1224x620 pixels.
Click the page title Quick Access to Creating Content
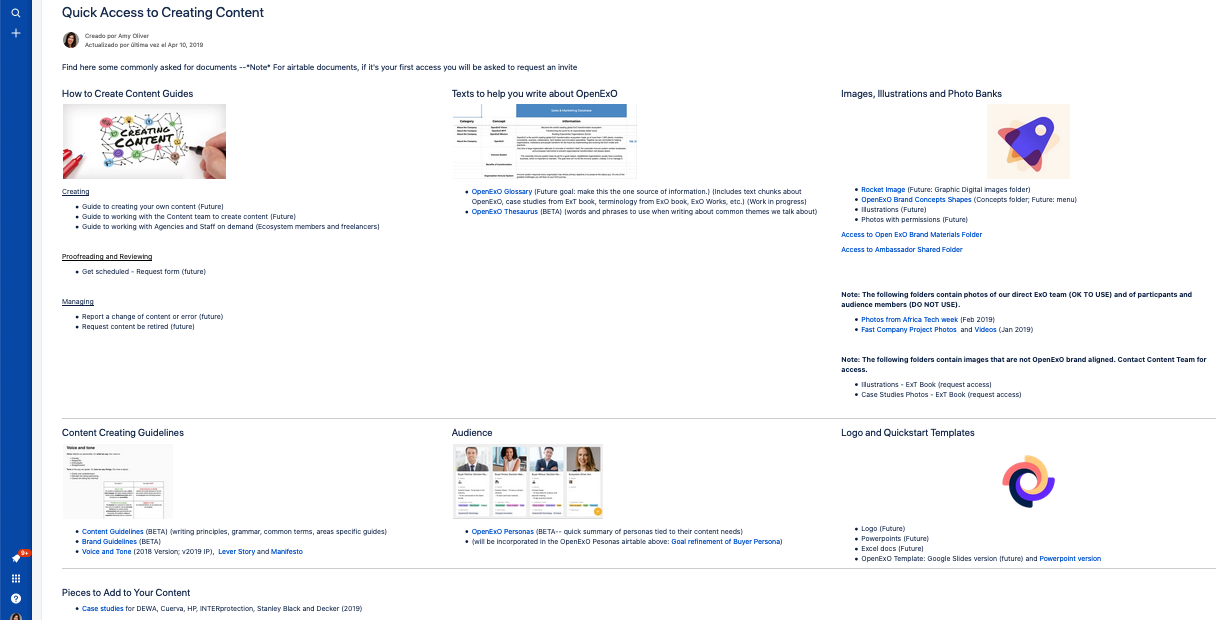pos(163,13)
